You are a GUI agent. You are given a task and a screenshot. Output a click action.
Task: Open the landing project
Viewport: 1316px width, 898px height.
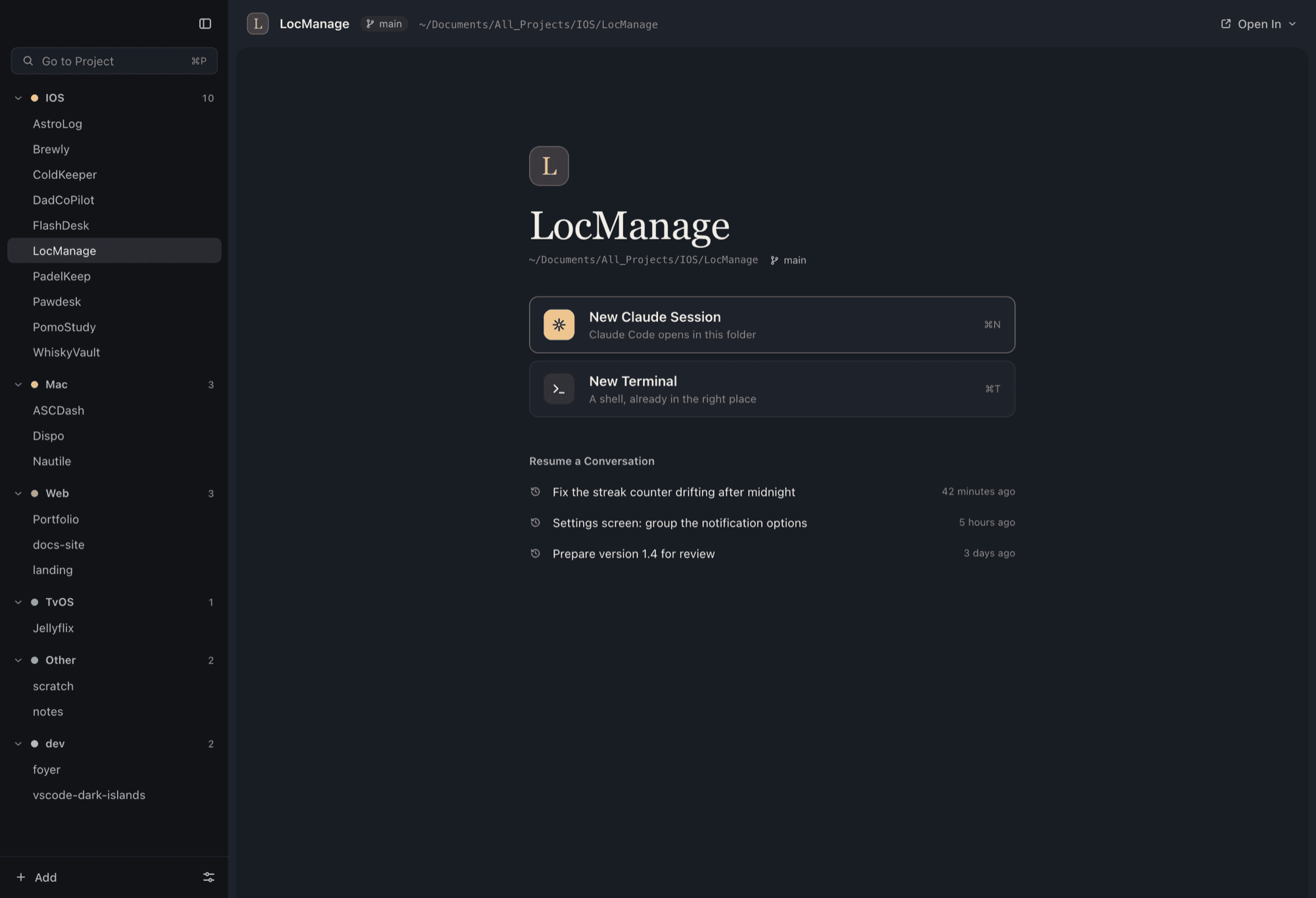click(114, 570)
